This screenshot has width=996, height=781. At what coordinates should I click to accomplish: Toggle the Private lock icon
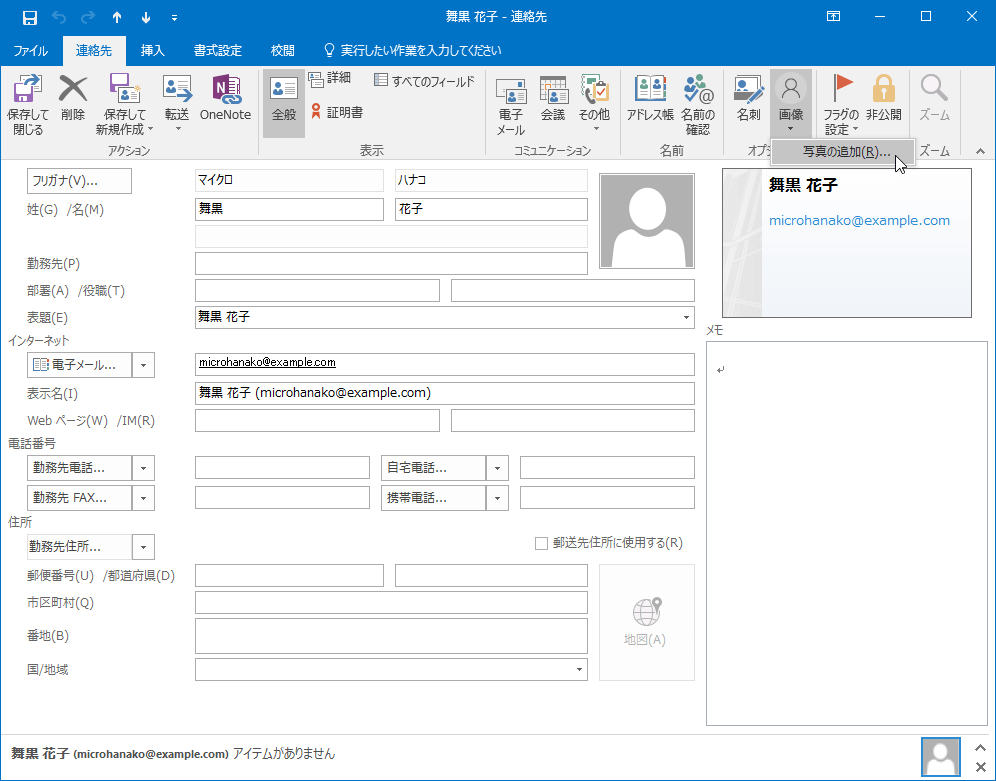tap(883, 99)
